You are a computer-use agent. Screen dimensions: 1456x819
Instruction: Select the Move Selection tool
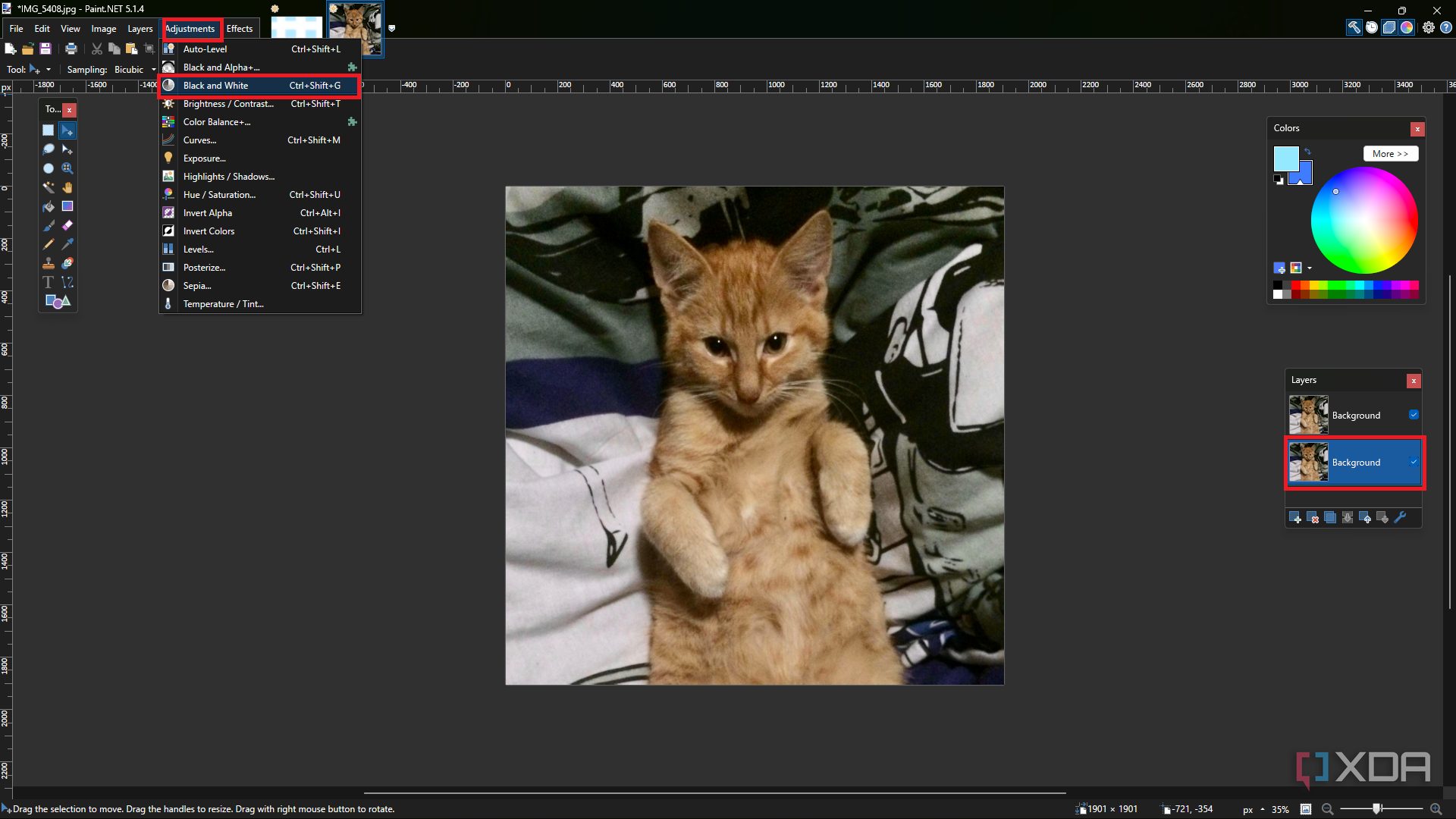[67, 149]
